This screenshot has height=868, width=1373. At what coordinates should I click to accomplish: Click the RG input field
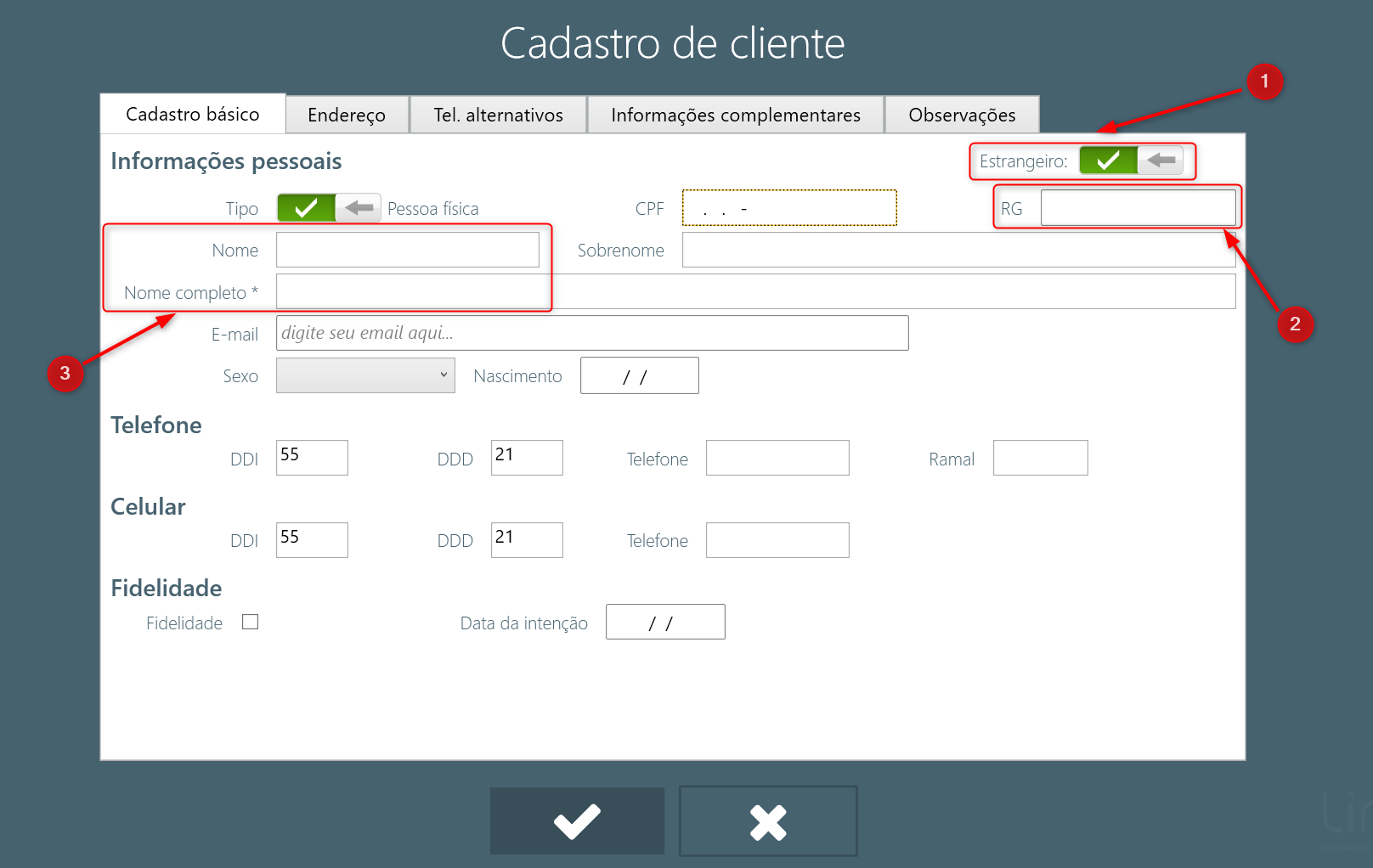coord(1138,207)
